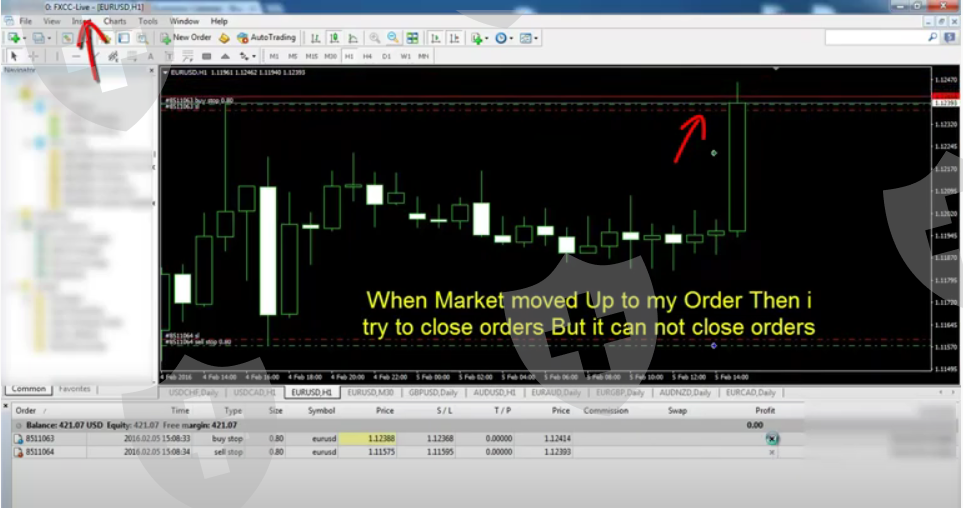Zoom out on the chart
The image size is (963, 508).
pos(392,38)
